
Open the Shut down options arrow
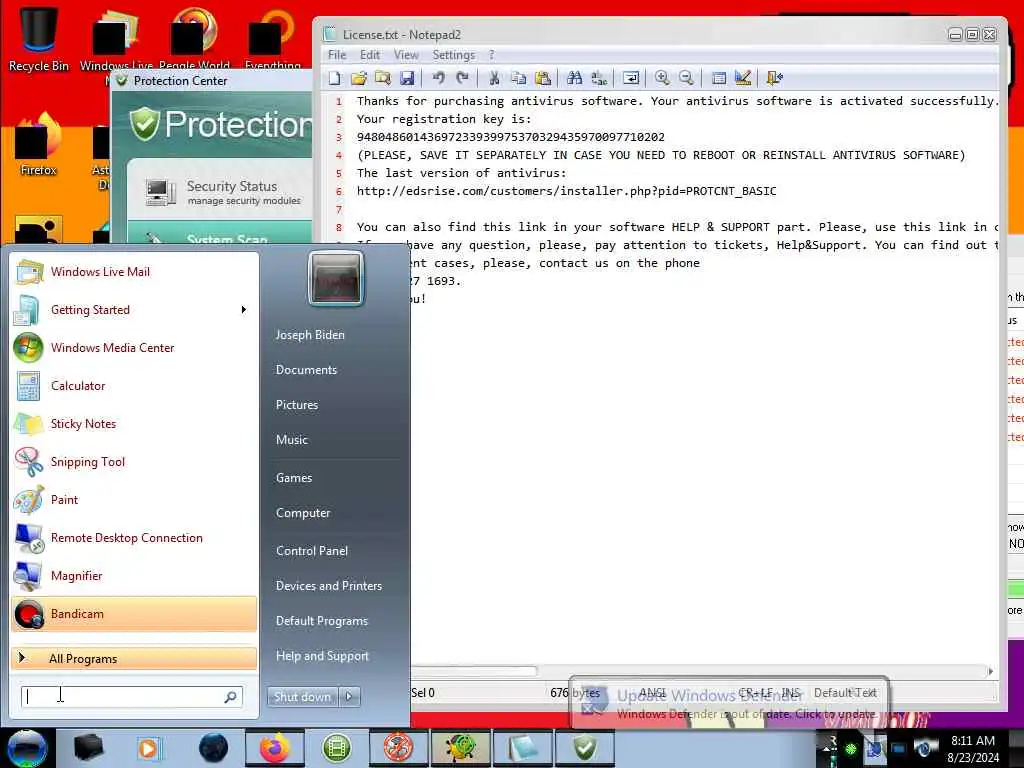pos(349,697)
